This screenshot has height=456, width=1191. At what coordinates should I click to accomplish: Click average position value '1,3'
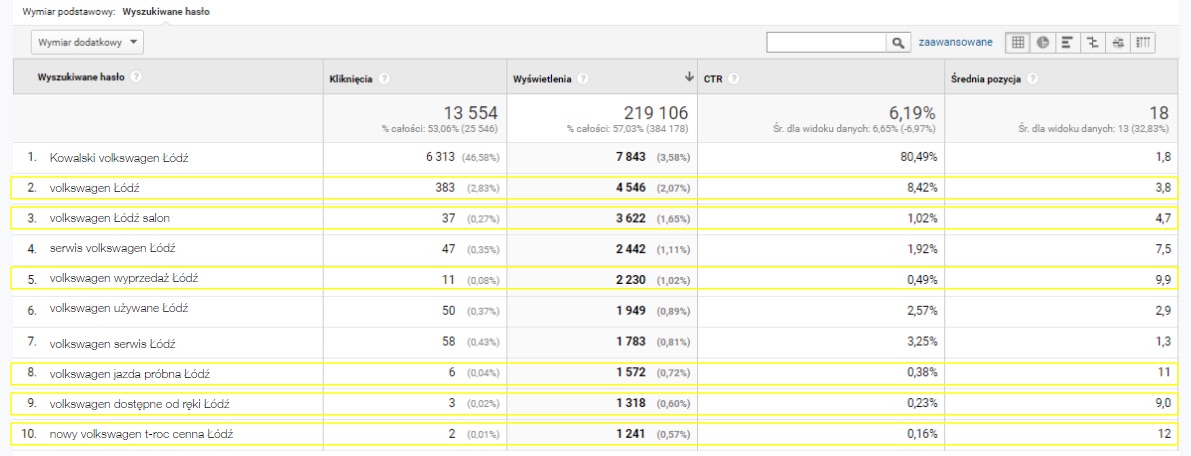tap(1163, 344)
